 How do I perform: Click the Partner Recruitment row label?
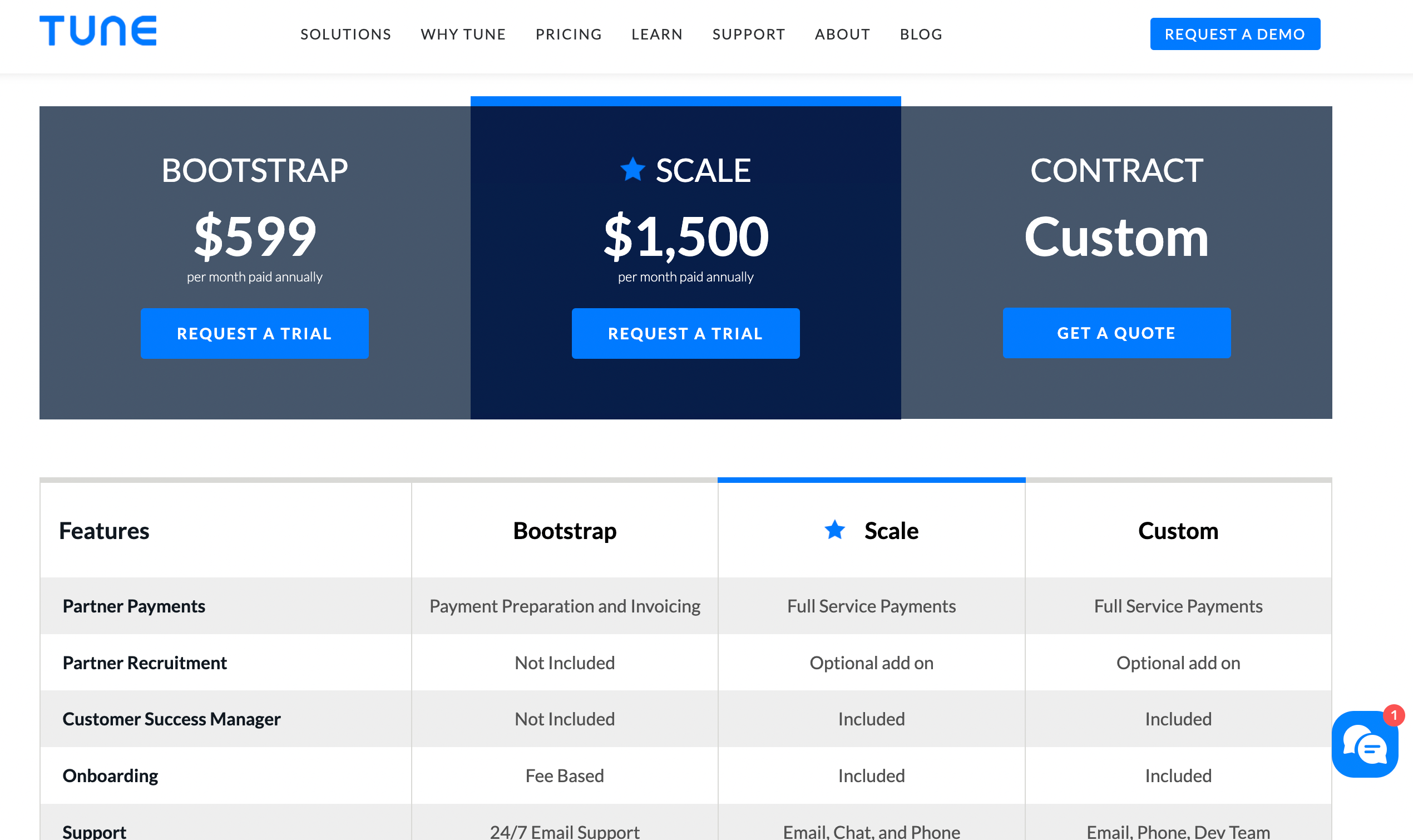144,663
